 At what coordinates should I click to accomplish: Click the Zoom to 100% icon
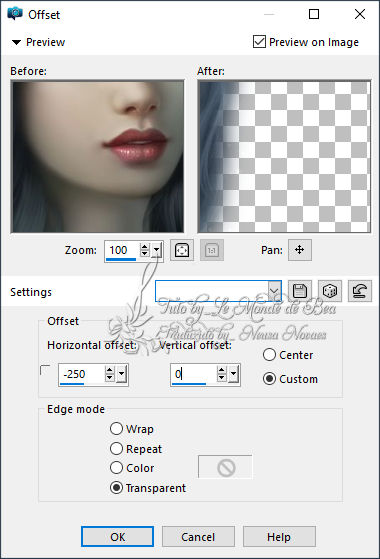pyautogui.click(x=212, y=250)
